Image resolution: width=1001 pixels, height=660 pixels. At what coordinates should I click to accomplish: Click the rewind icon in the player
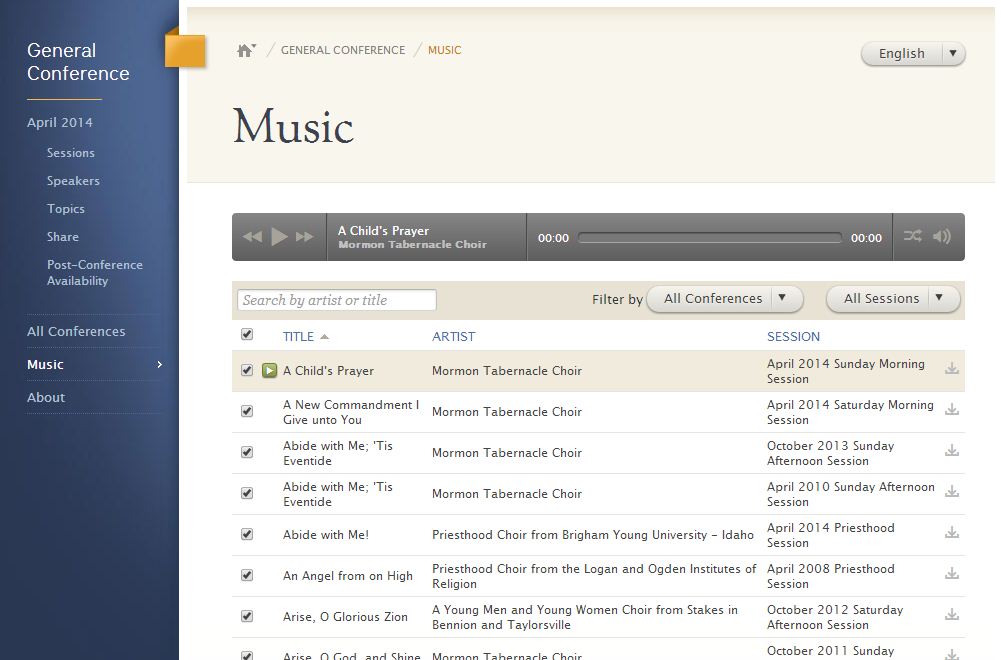[251, 236]
